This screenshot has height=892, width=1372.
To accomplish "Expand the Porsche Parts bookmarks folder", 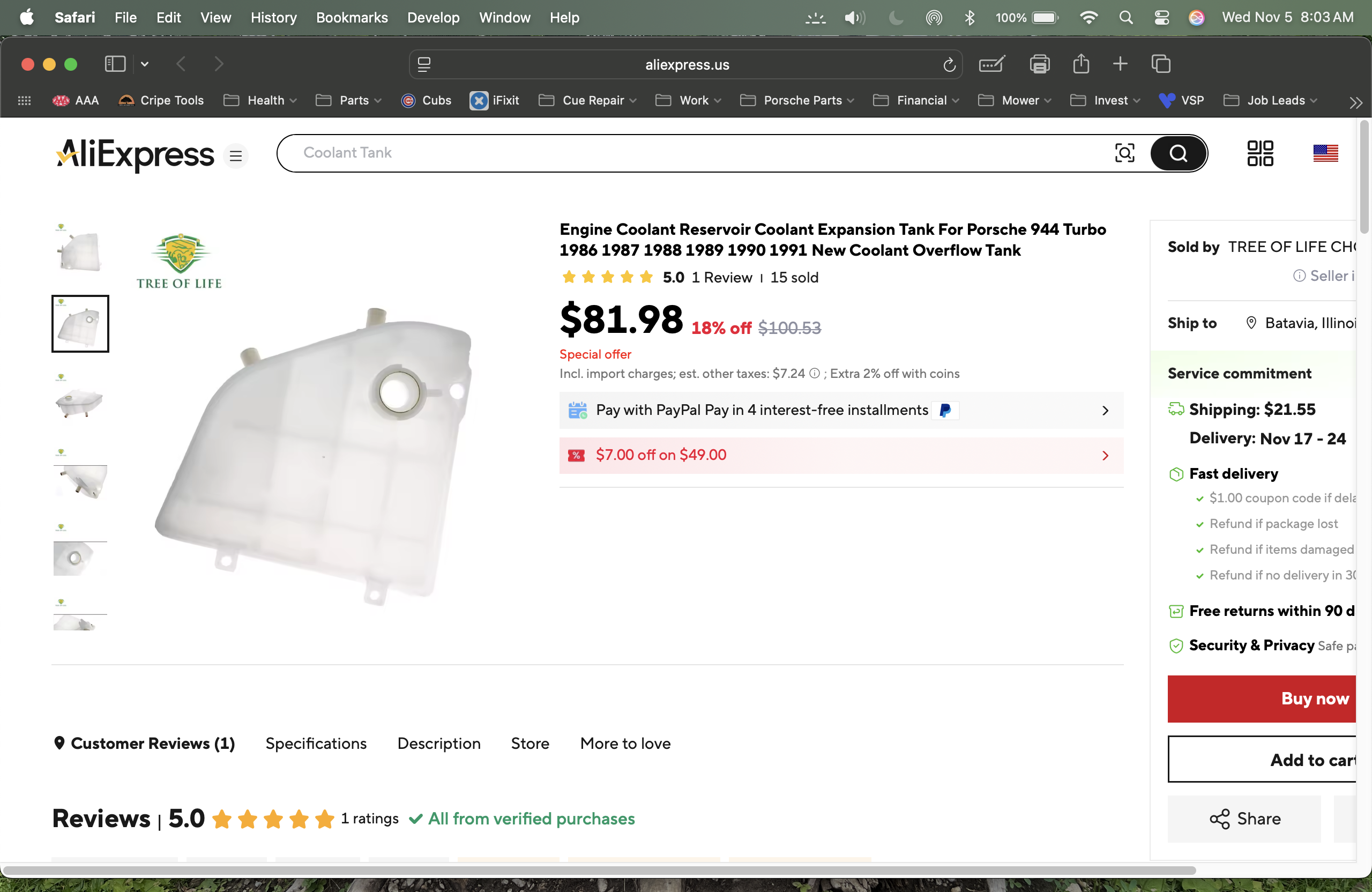I will [x=797, y=100].
